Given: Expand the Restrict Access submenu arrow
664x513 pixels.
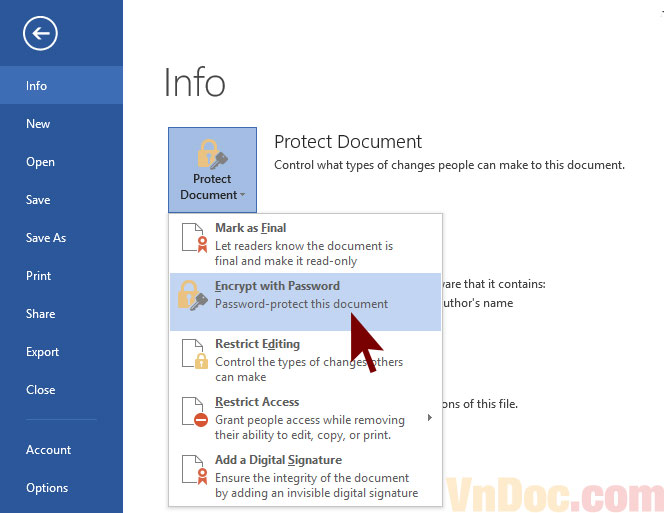Looking at the screenshot, I should pyautogui.click(x=430, y=418).
